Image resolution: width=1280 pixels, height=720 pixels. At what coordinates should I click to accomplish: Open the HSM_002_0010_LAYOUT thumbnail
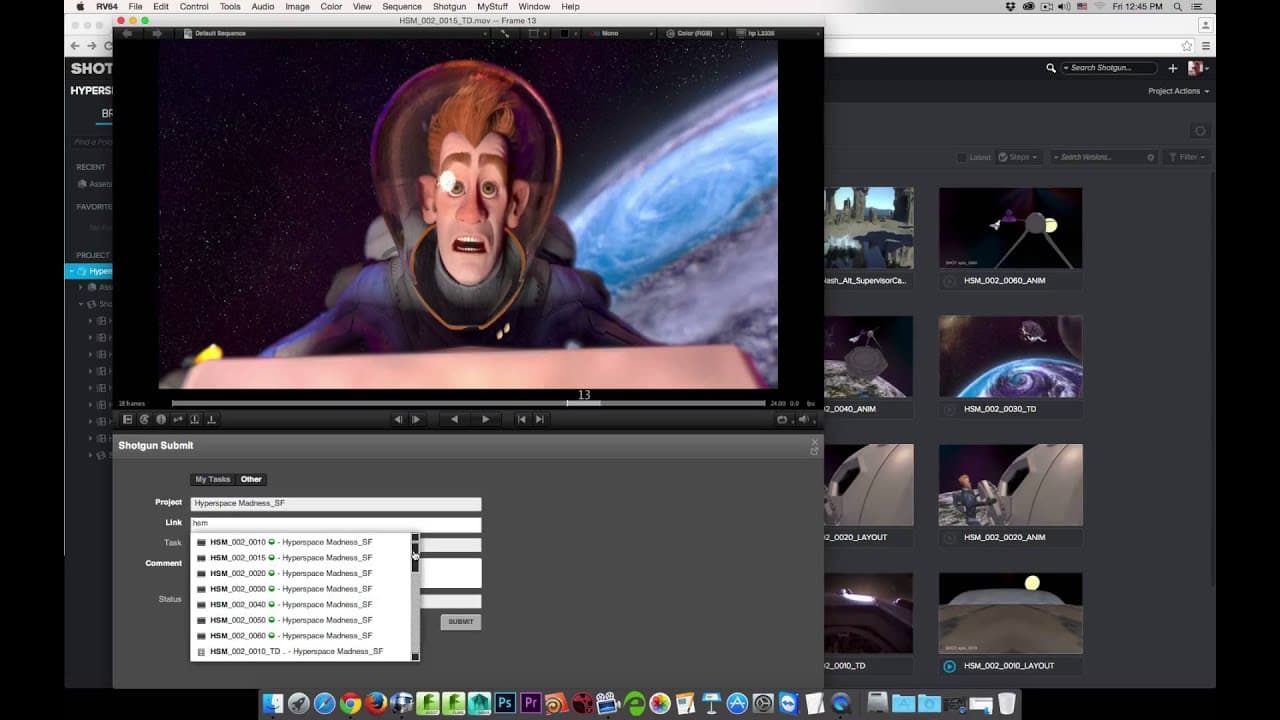pos(1010,613)
